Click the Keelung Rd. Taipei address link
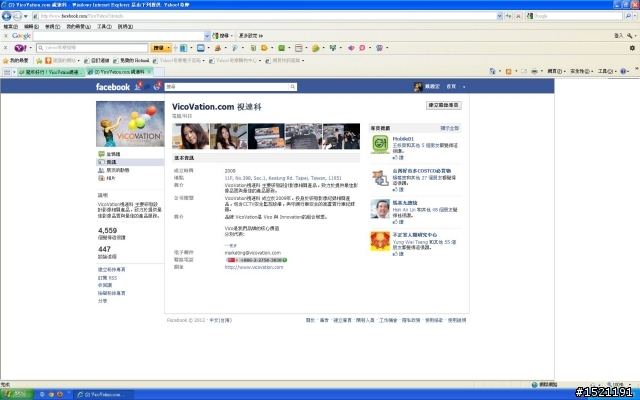This screenshot has height=400, width=640. pyautogui.click(x=283, y=178)
